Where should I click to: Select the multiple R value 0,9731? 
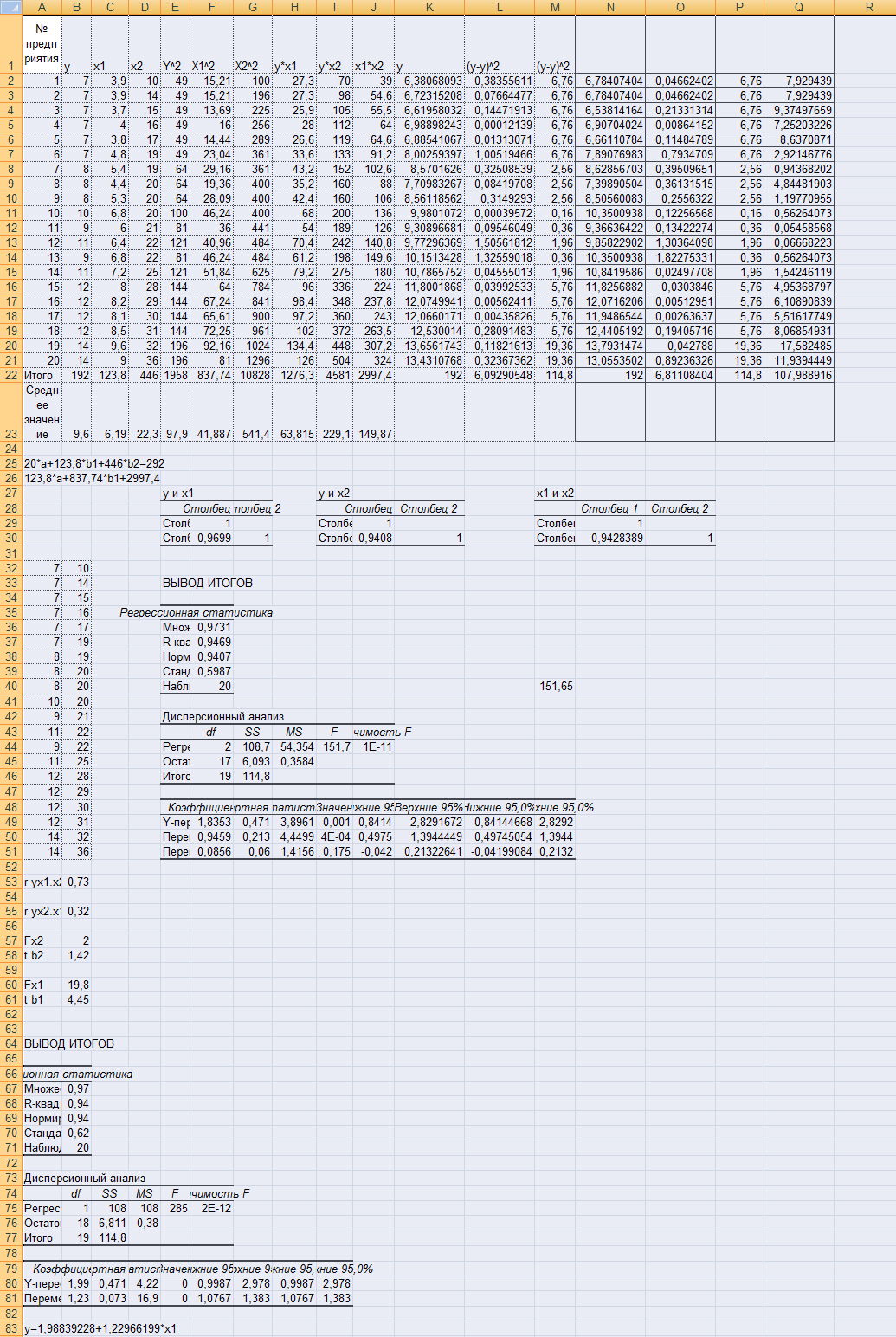[211, 627]
